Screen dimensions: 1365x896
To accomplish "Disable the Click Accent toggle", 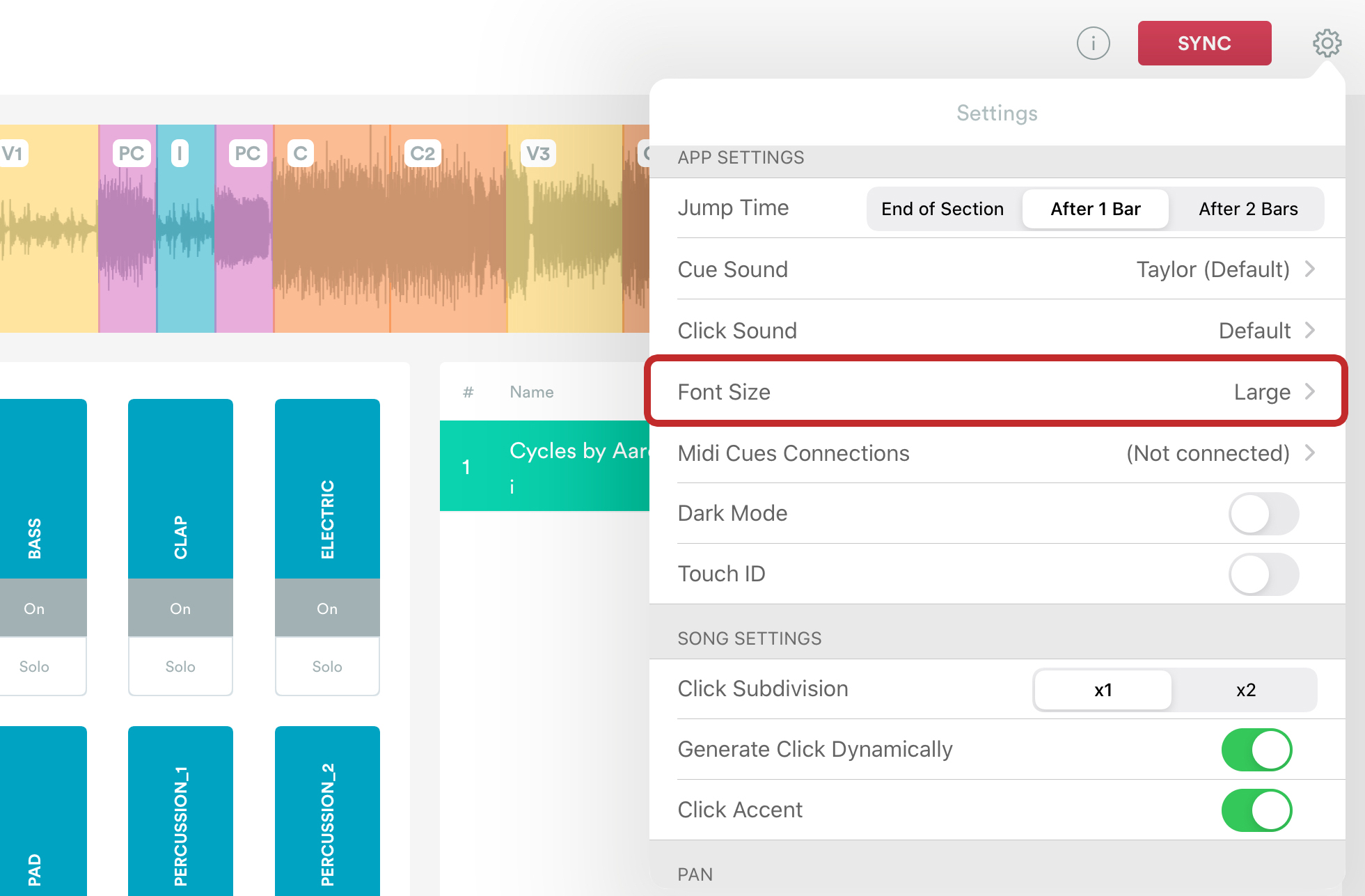I will tap(1256, 810).
